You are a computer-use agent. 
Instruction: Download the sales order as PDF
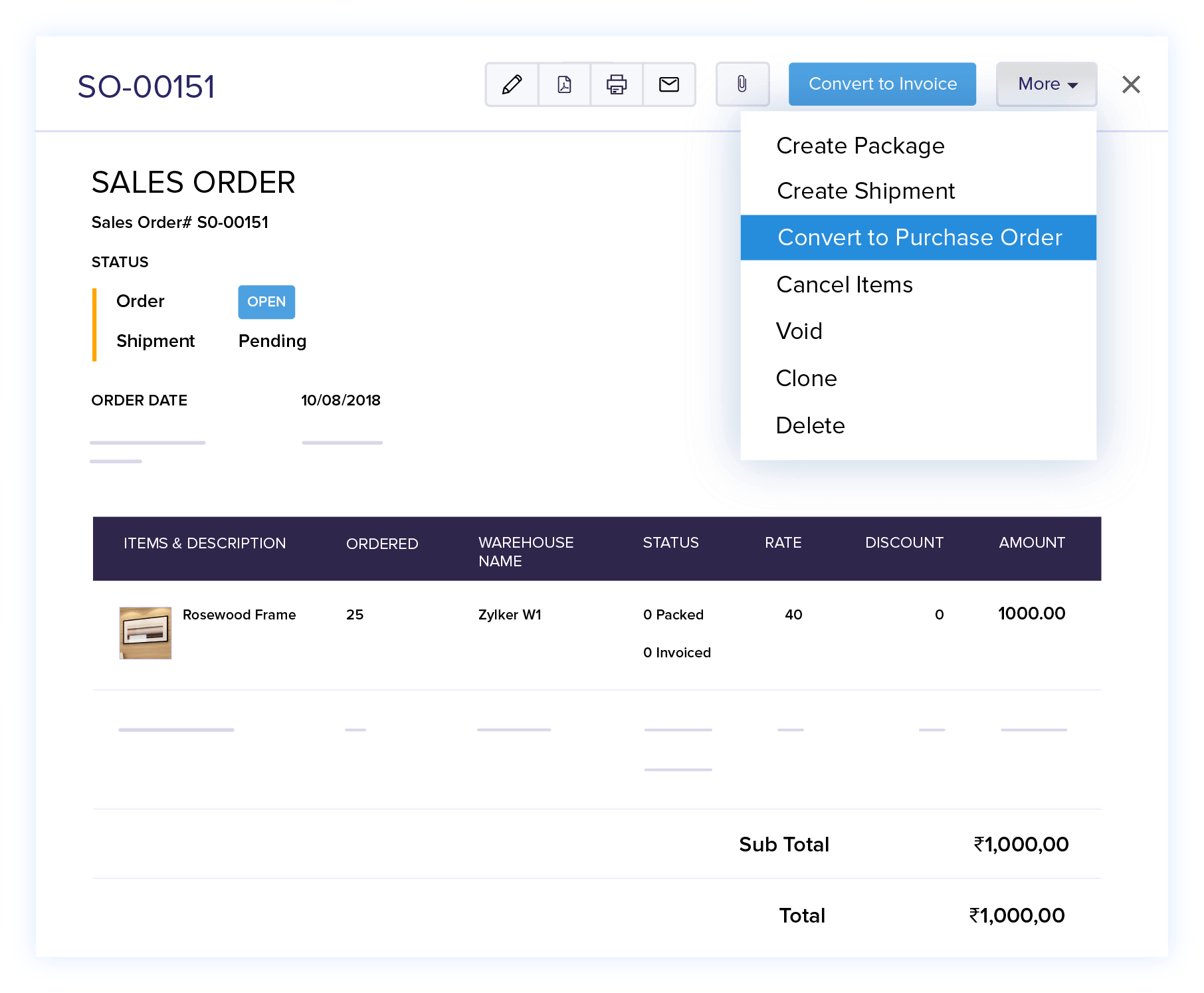[x=564, y=84]
